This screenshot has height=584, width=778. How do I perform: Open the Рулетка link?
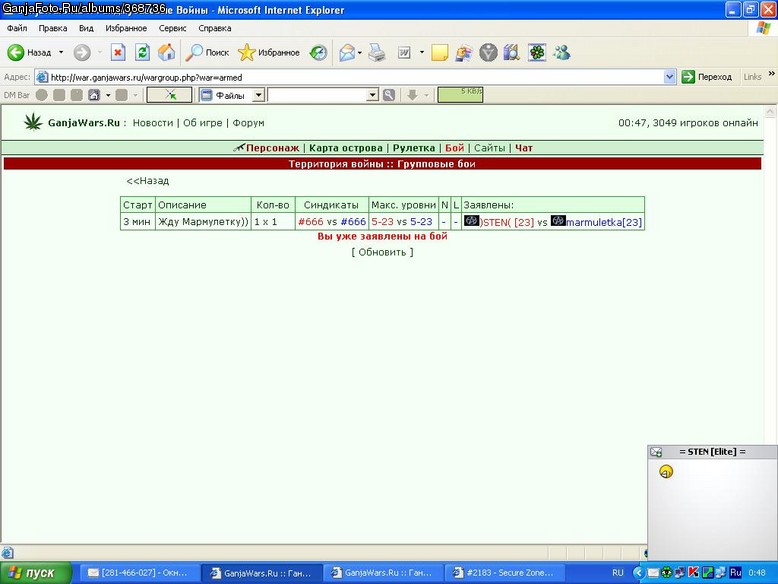click(414, 148)
